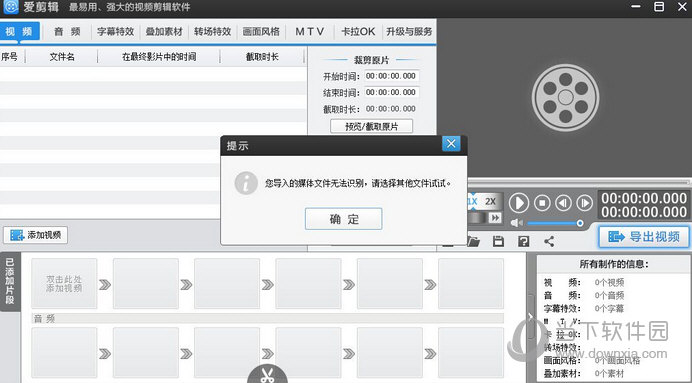Click the fast-forward double arrow button
Image resolution: width=692 pixels, height=383 pixels.
(495, 218)
